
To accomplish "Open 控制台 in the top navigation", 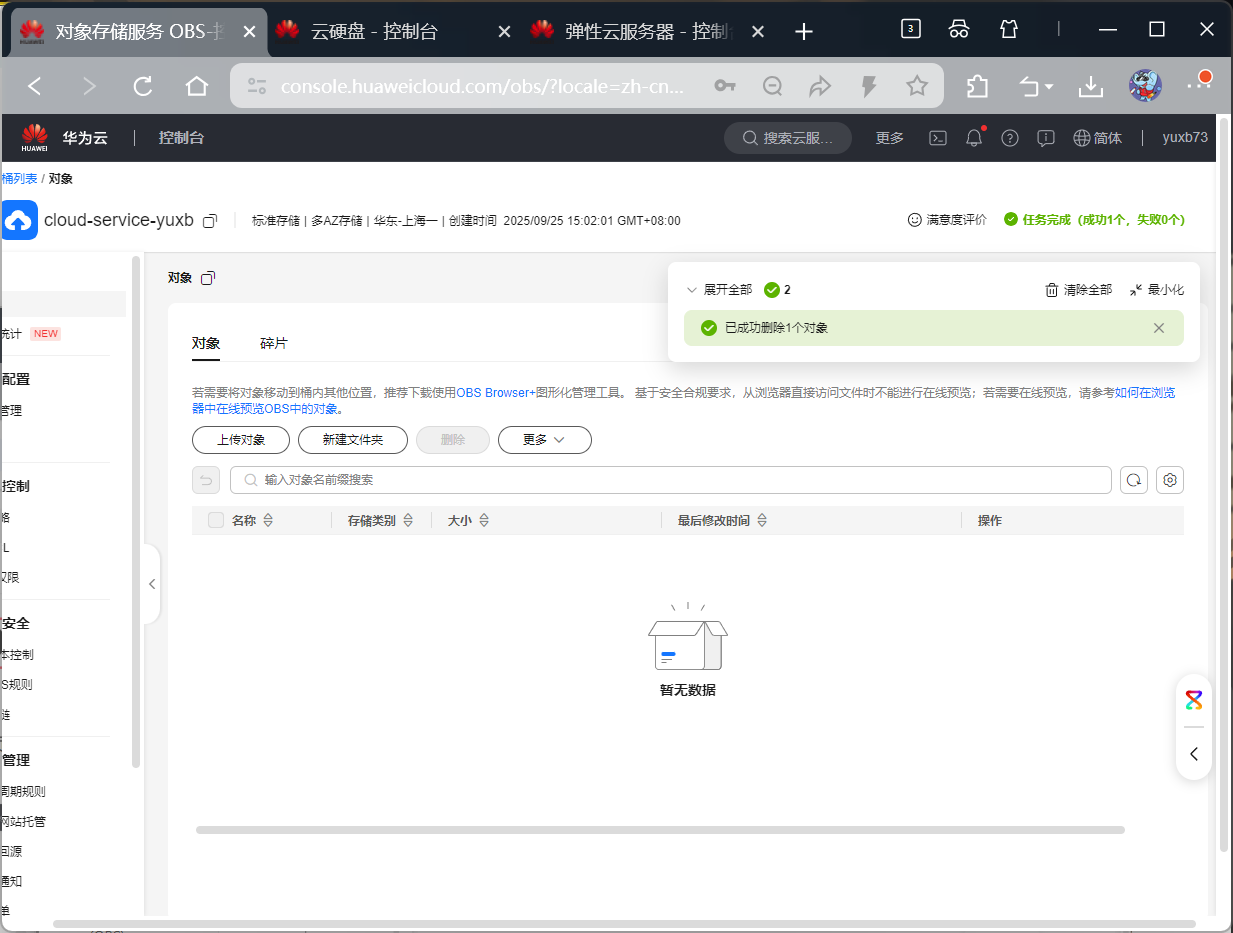I will click(181, 138).
